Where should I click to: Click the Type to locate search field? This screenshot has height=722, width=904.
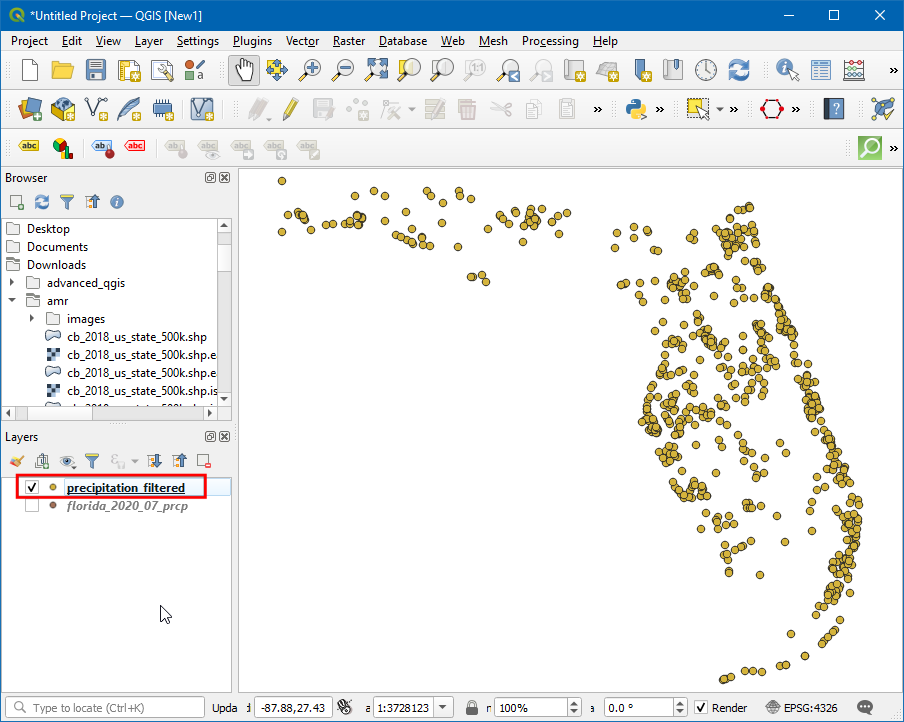pyautogui.click(x=105, y=708)
